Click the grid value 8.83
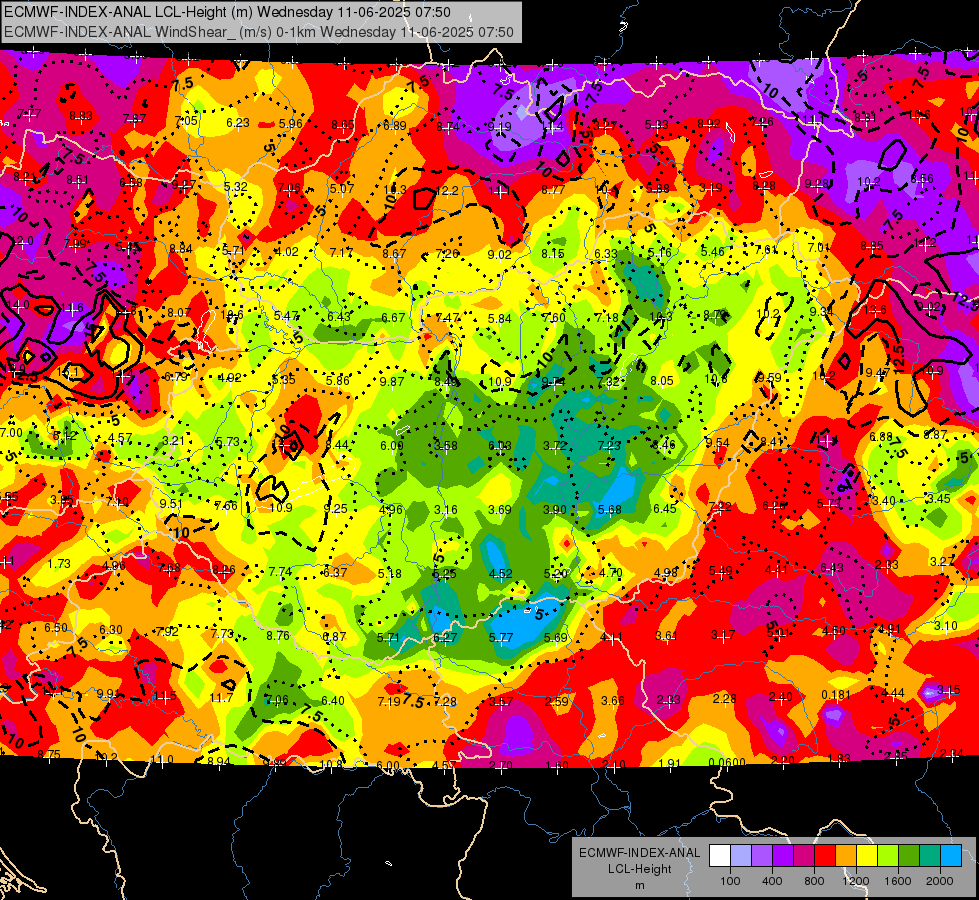979x900 pixels. (x=81, y=116)
